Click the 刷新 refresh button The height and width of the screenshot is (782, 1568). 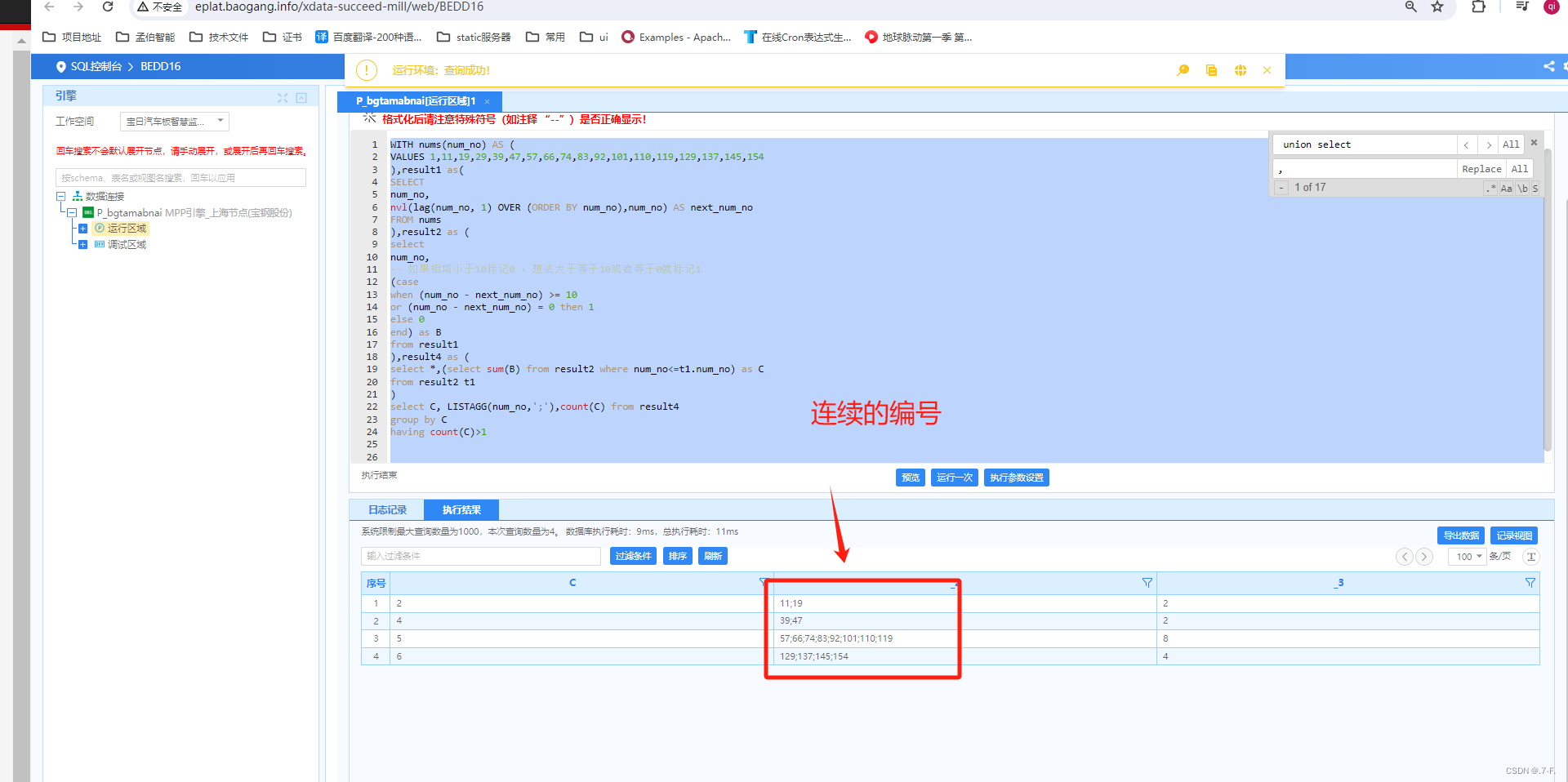(713, 556)
